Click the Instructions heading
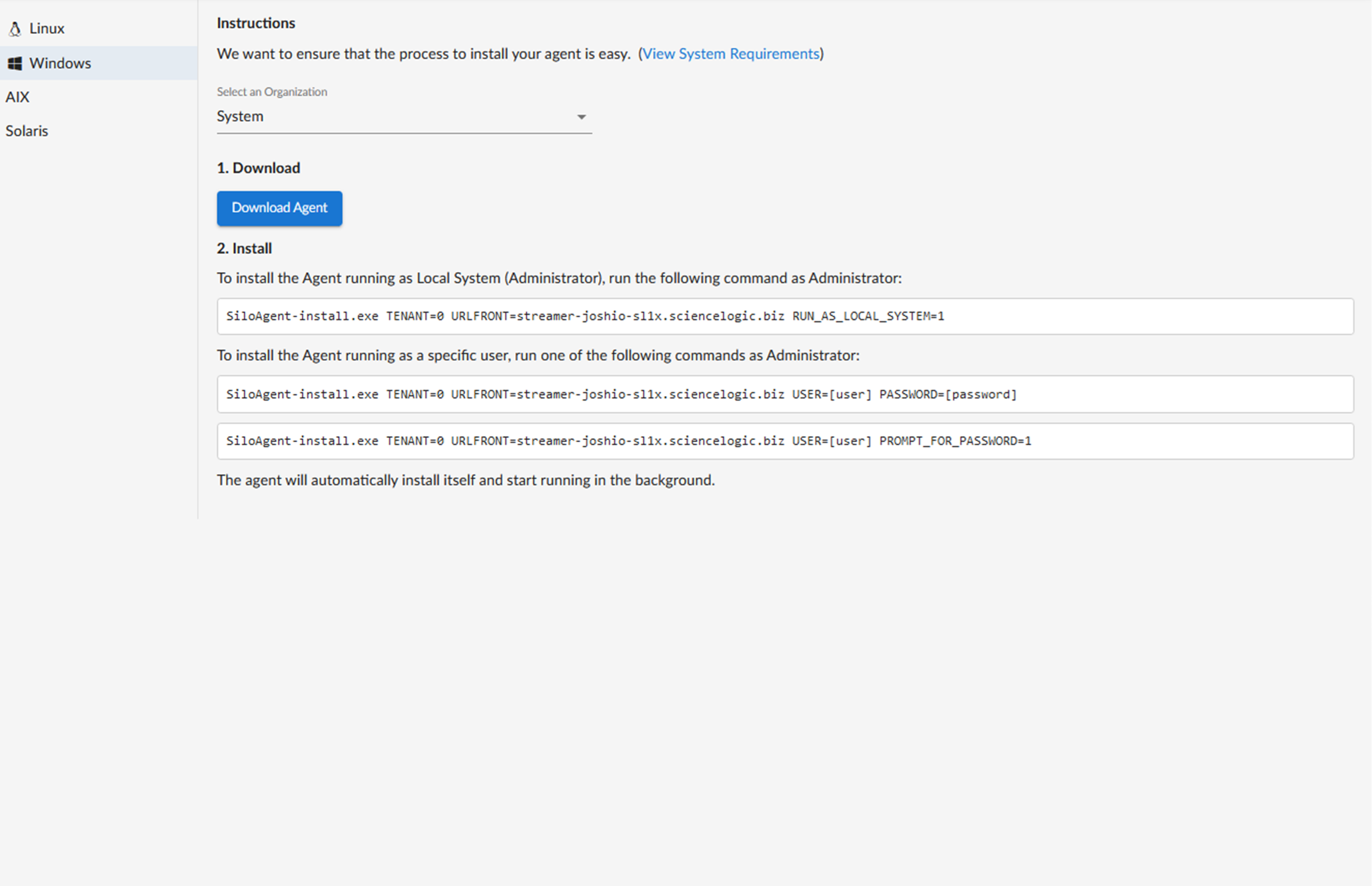Image resolution: width=1372 pixels, height=886 pixels. pos(256,23)
